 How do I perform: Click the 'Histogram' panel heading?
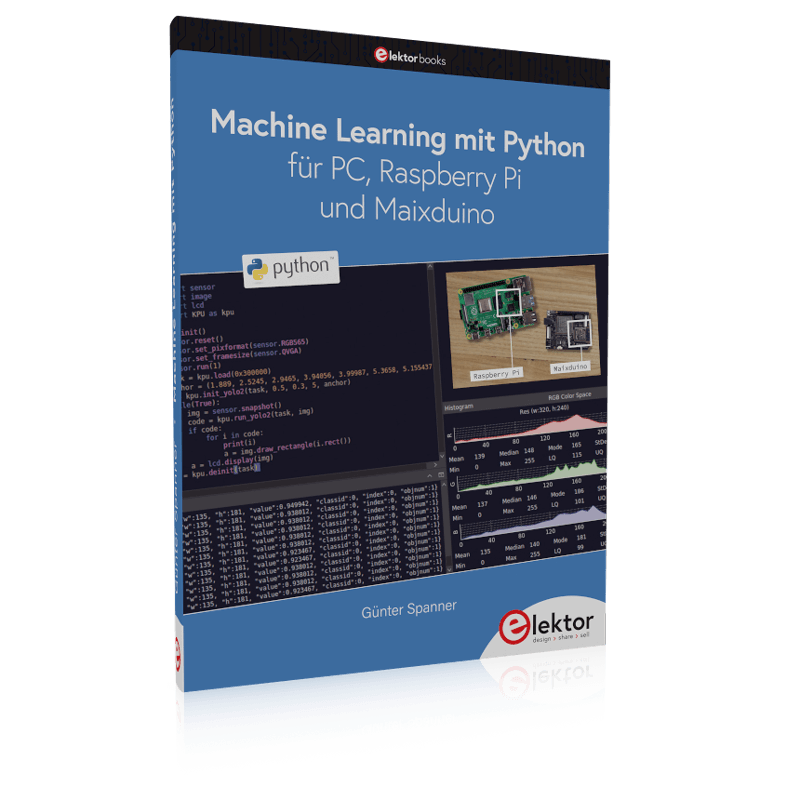click(x=458, y=408)
